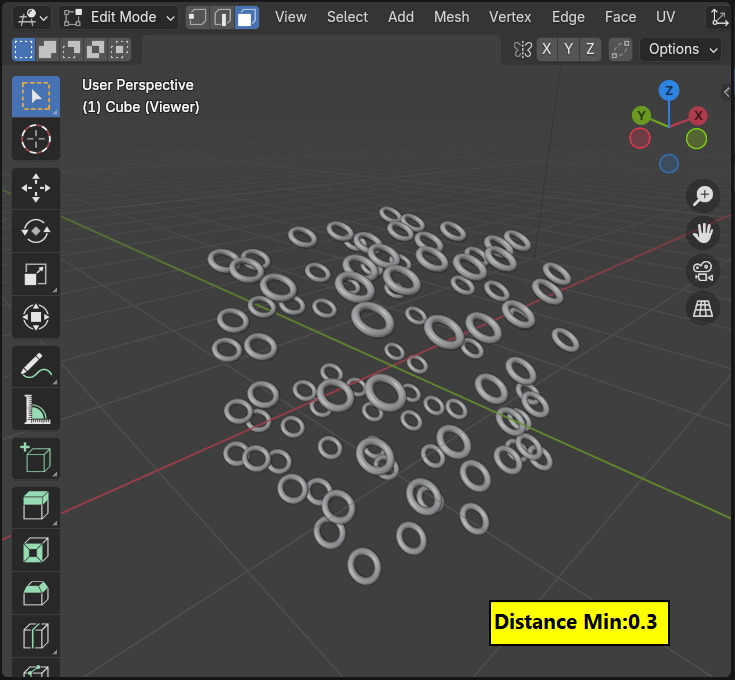Choose invert selection mode

95,49
